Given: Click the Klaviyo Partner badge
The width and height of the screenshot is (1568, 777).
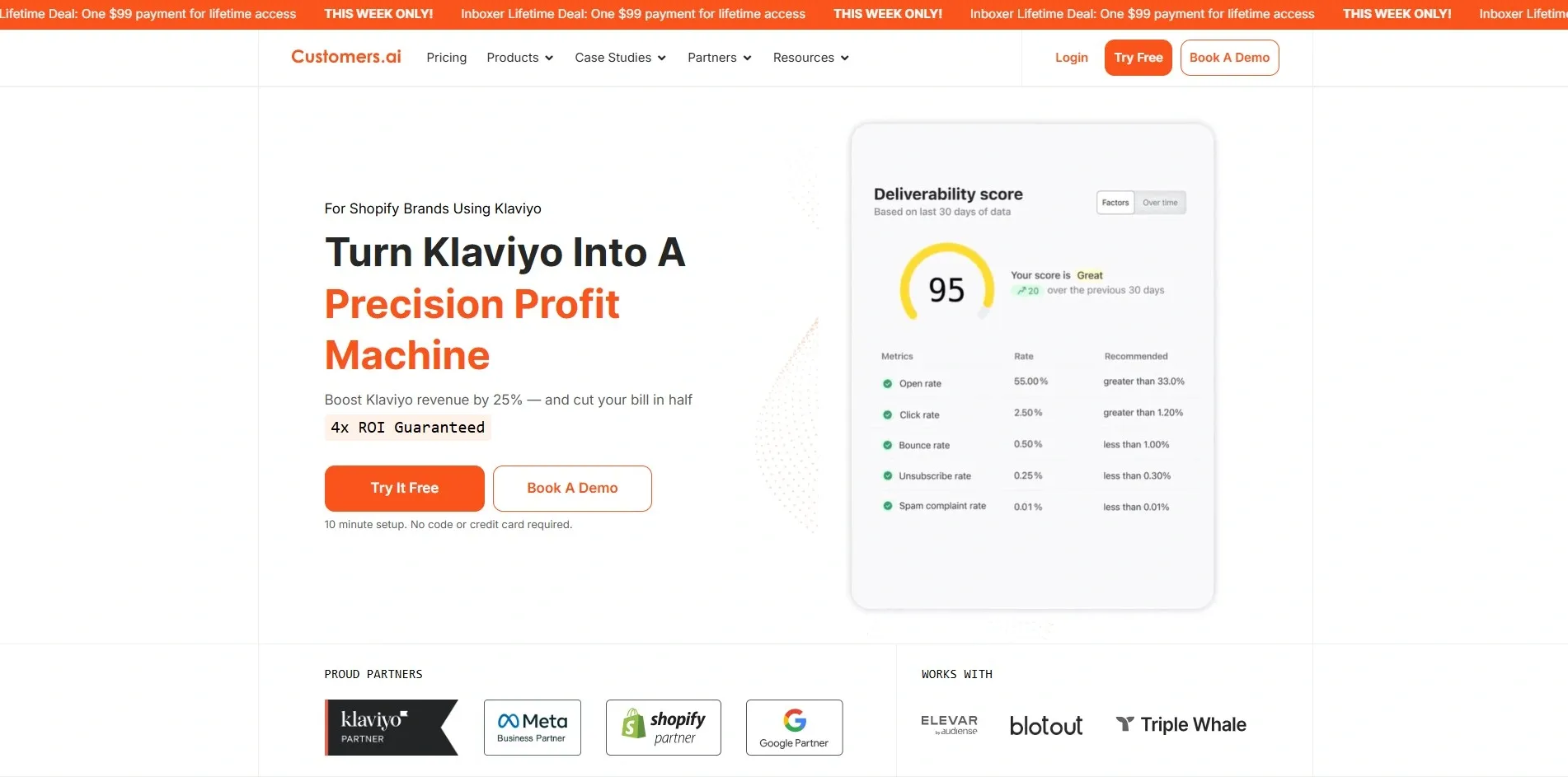Looking at the screenshot, I should 391,728.
